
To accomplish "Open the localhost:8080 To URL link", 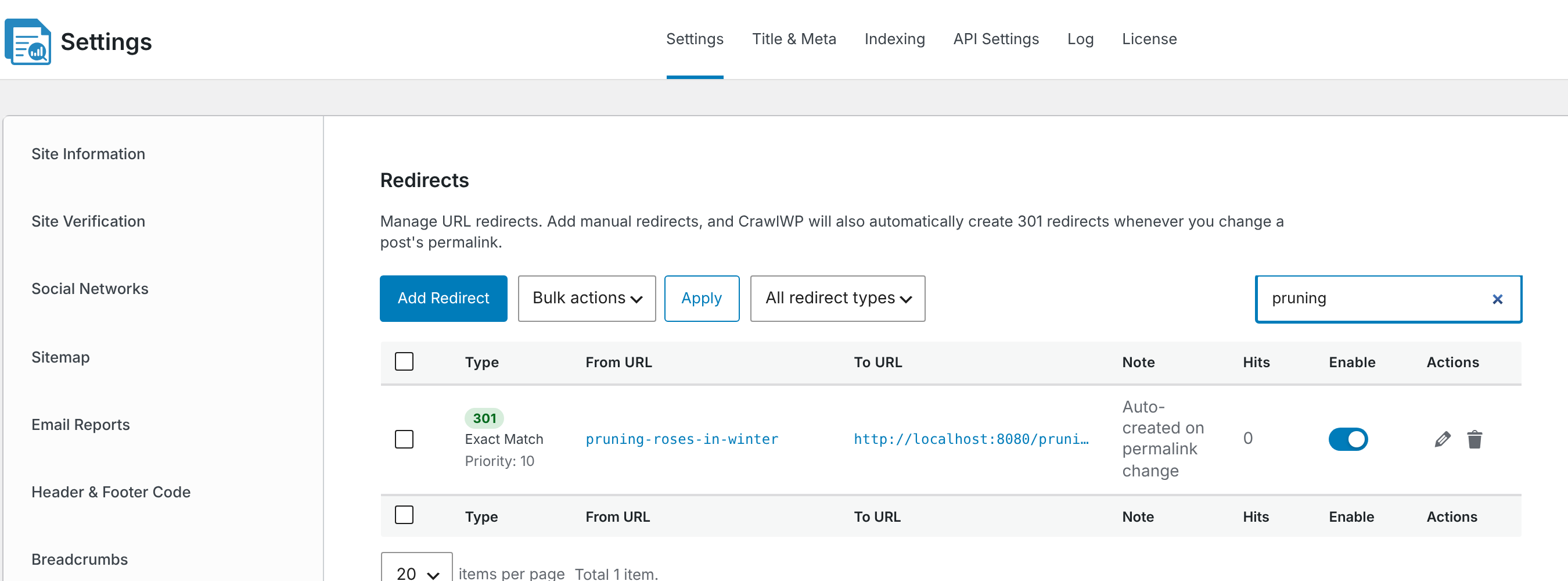I will pyautogui.click(x=971, y=439).
